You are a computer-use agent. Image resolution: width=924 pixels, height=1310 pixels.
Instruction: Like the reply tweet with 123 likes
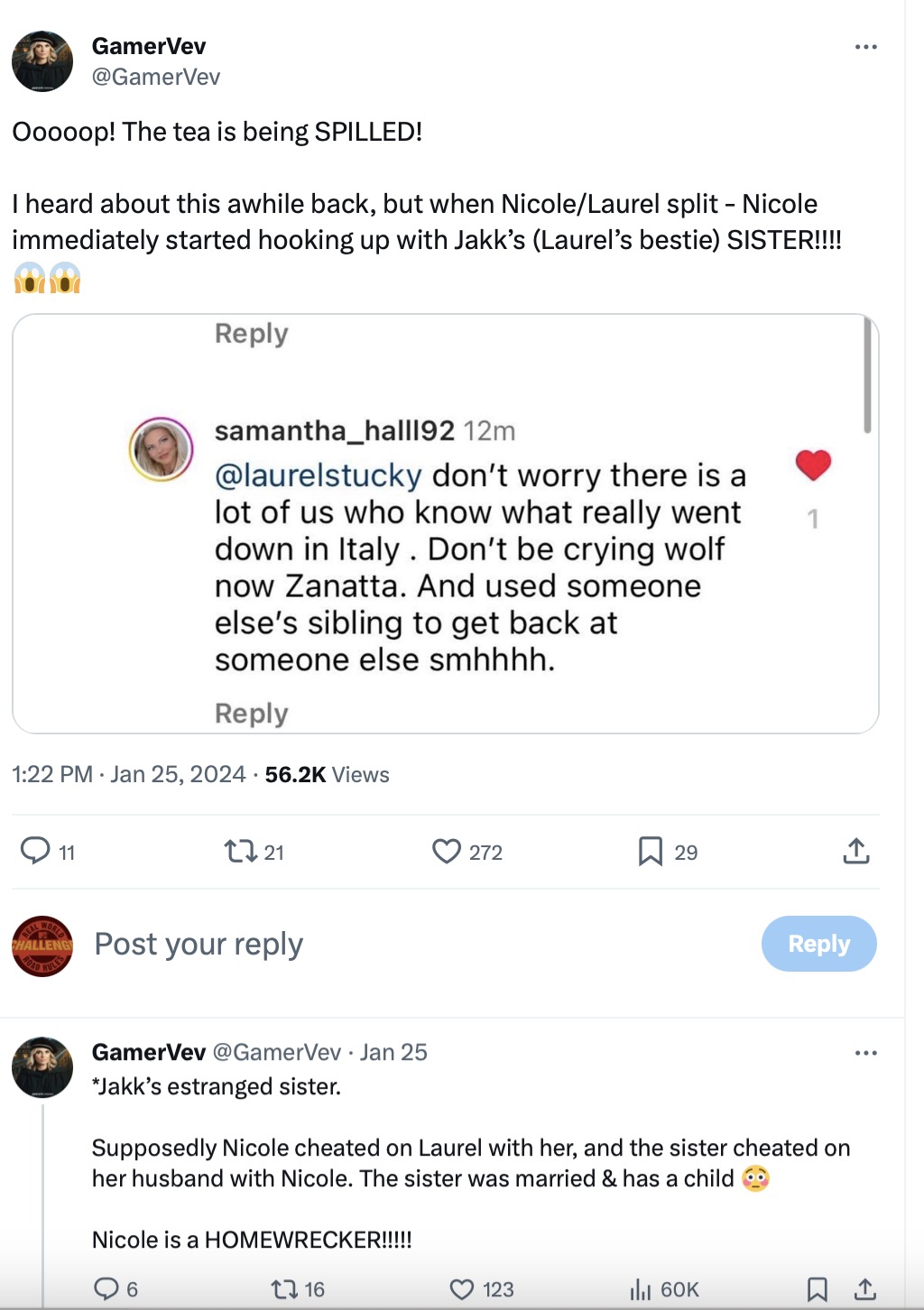pos(462,1288)
